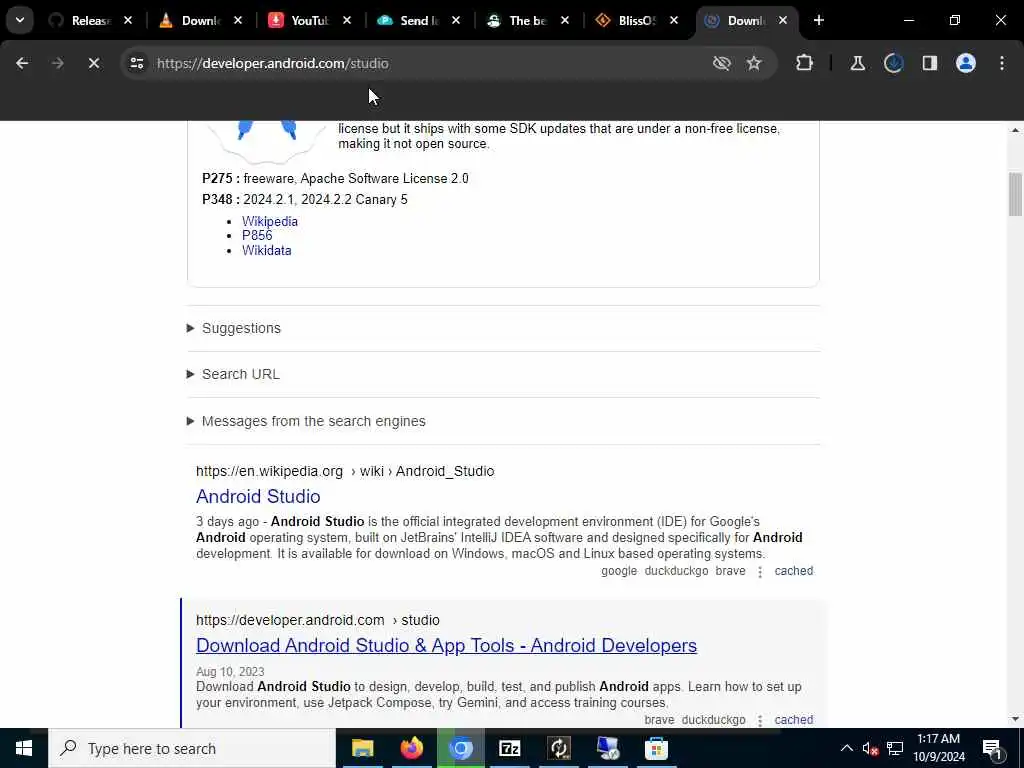Click the crossed-out eye tracking icon

click(x=721, y=63)
